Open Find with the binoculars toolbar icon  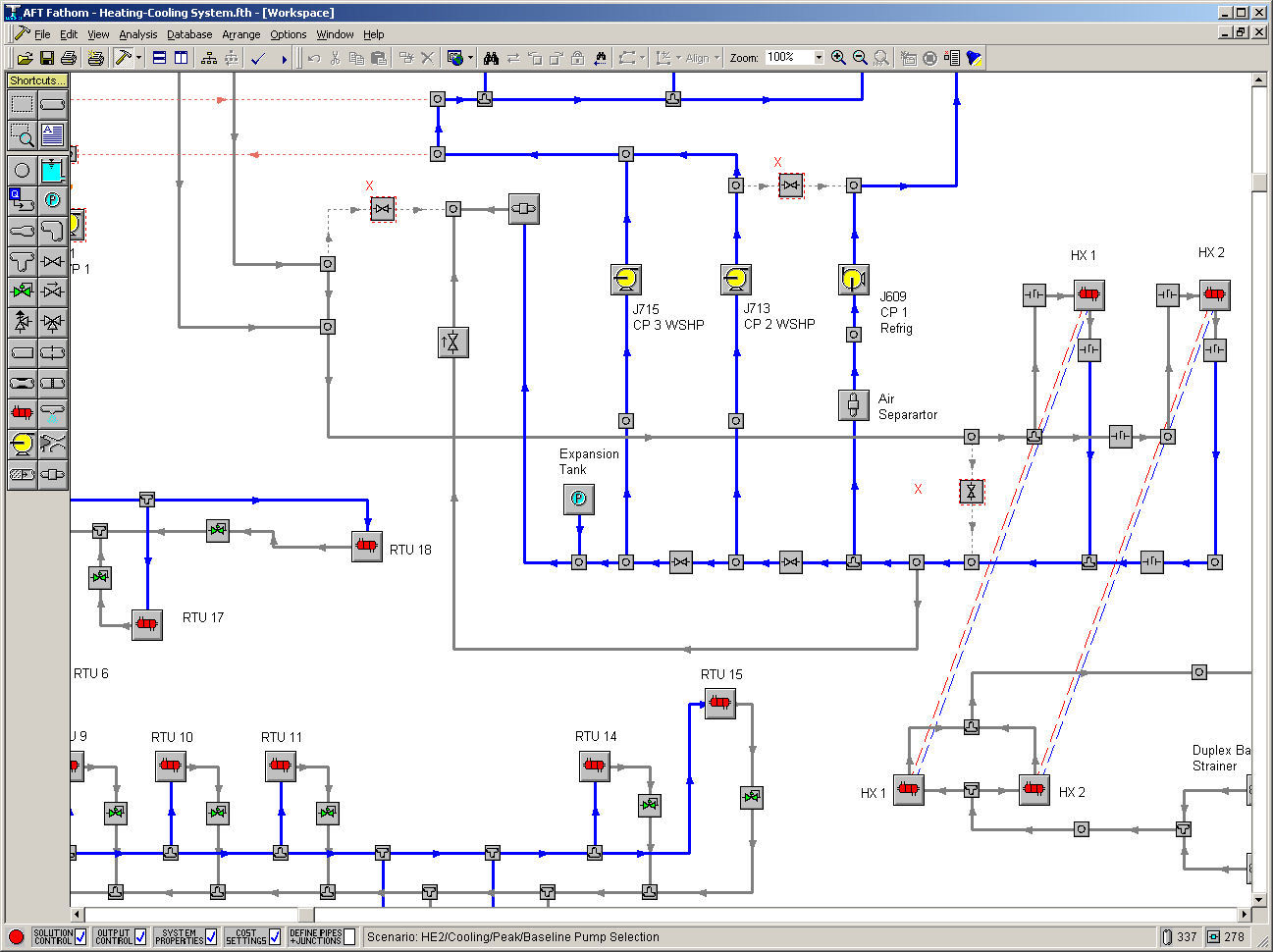point(490,57)
